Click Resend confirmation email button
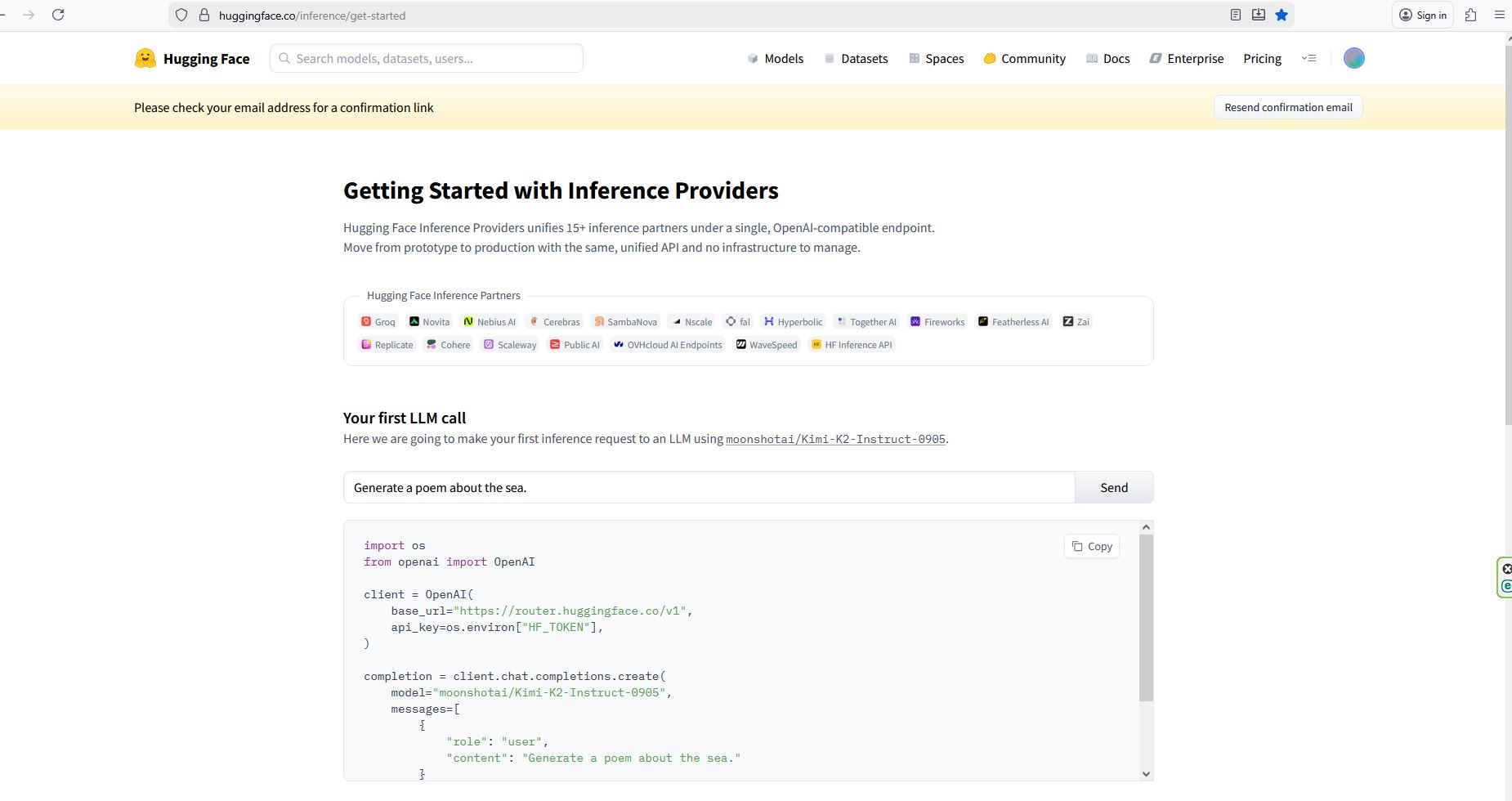The width and height of the screenshot is (1512, 801). pyautogui.click(x=1287, y=107)
